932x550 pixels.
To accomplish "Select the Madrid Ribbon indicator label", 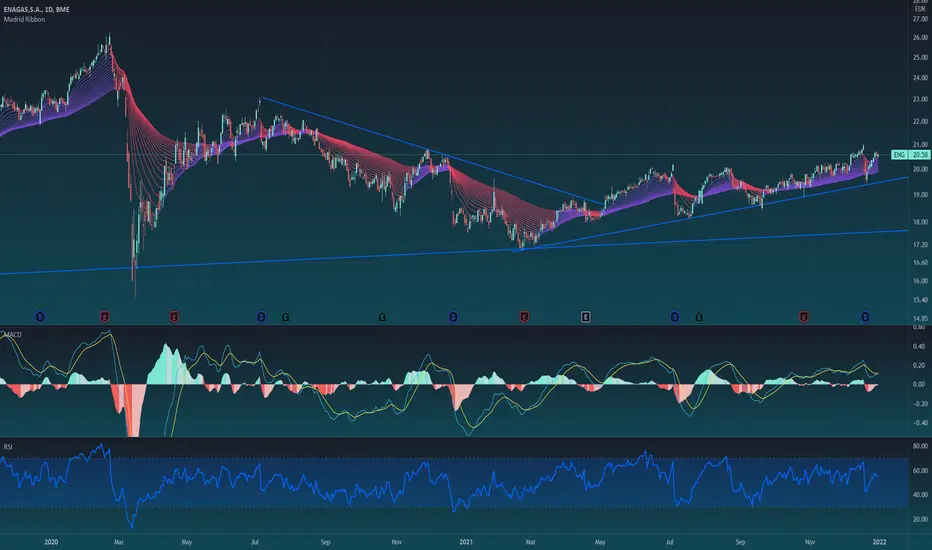I will click(24, 20).
